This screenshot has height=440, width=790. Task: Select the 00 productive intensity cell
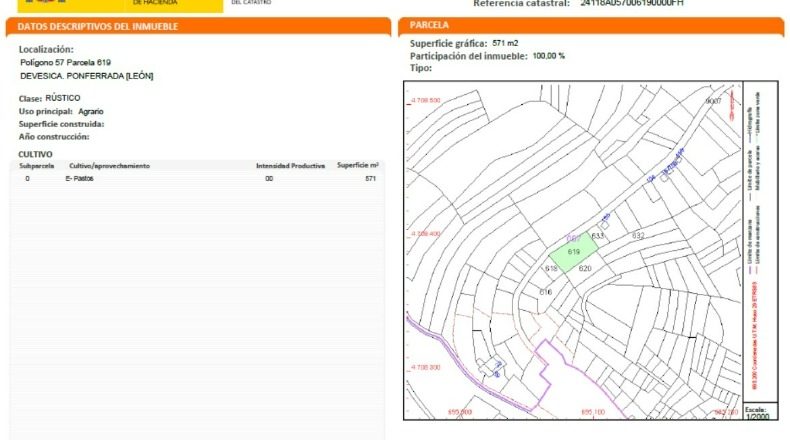pyautogui.click(x=269, y=178)
